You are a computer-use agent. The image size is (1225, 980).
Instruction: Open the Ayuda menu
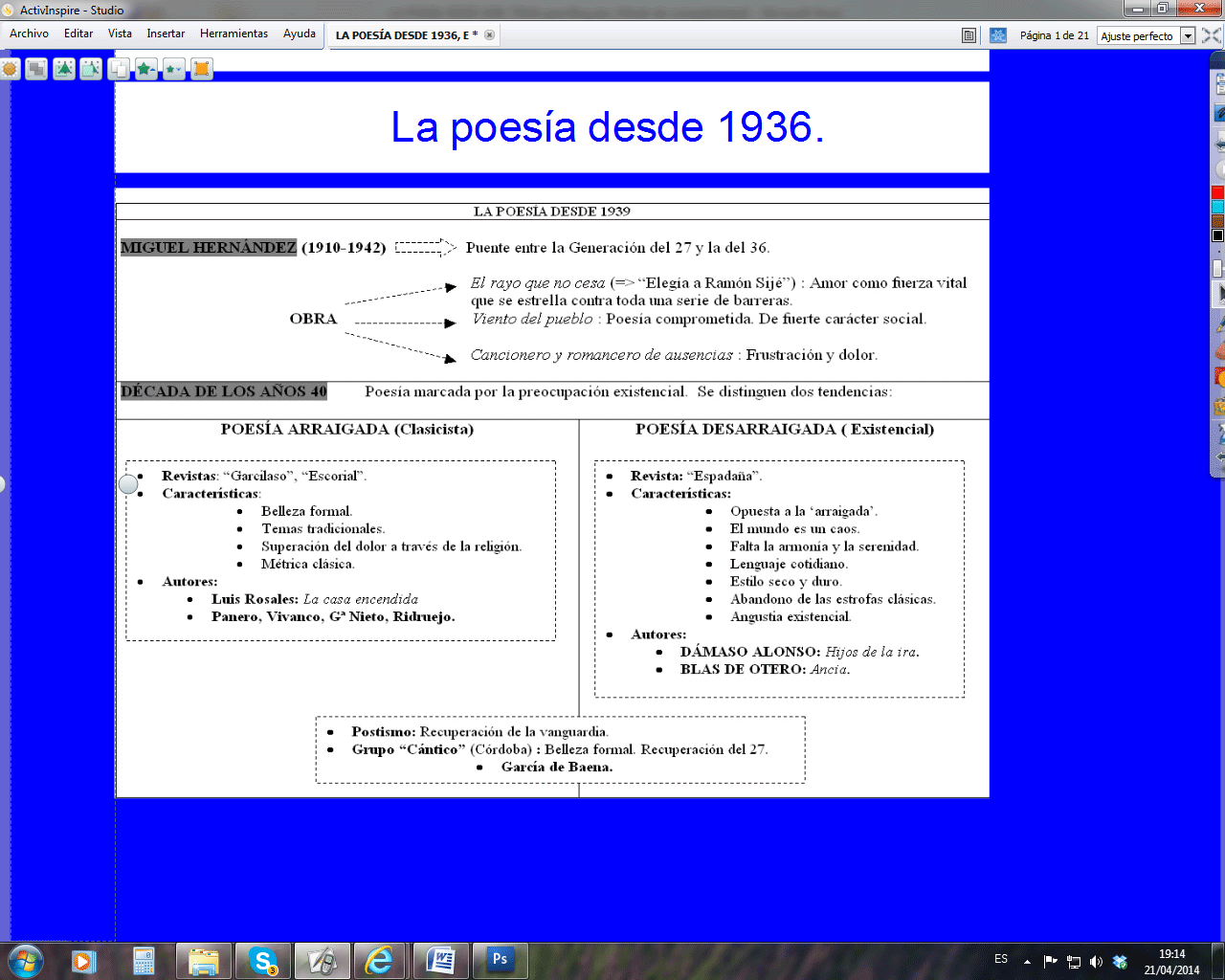click(299, 33)
